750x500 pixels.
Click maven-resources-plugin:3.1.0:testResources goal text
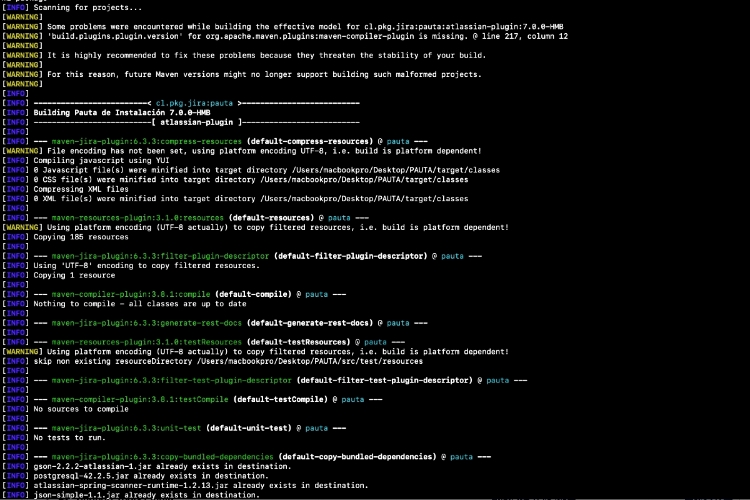(x=147, y=343)
